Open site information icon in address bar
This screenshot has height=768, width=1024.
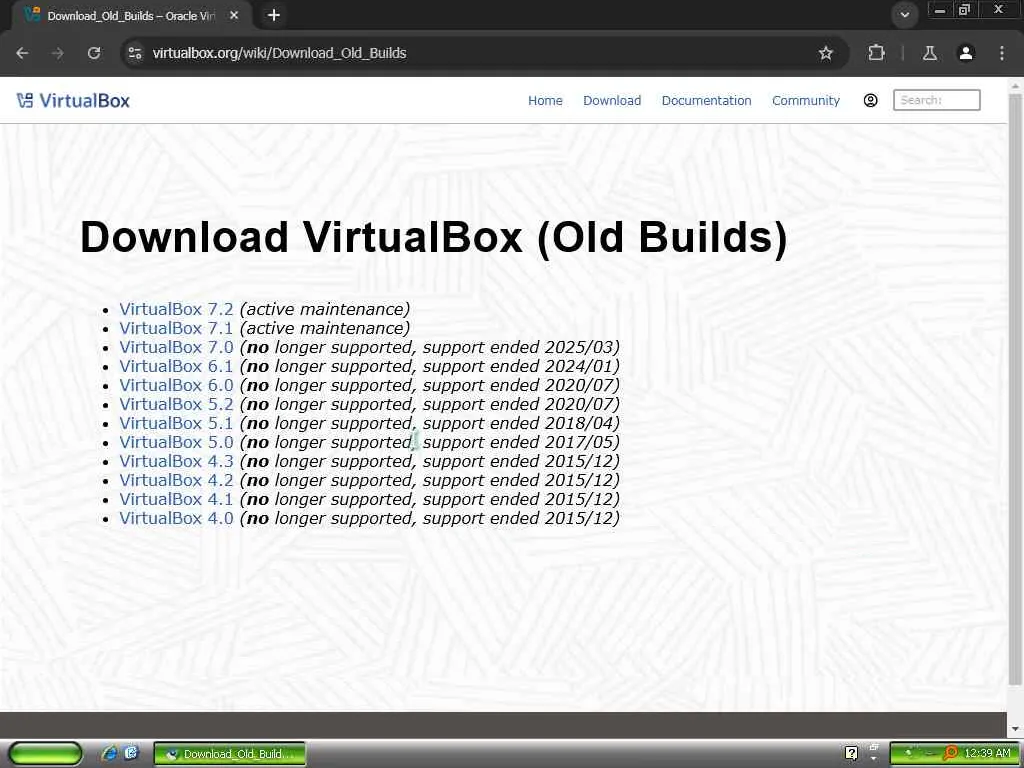[135, 53]
